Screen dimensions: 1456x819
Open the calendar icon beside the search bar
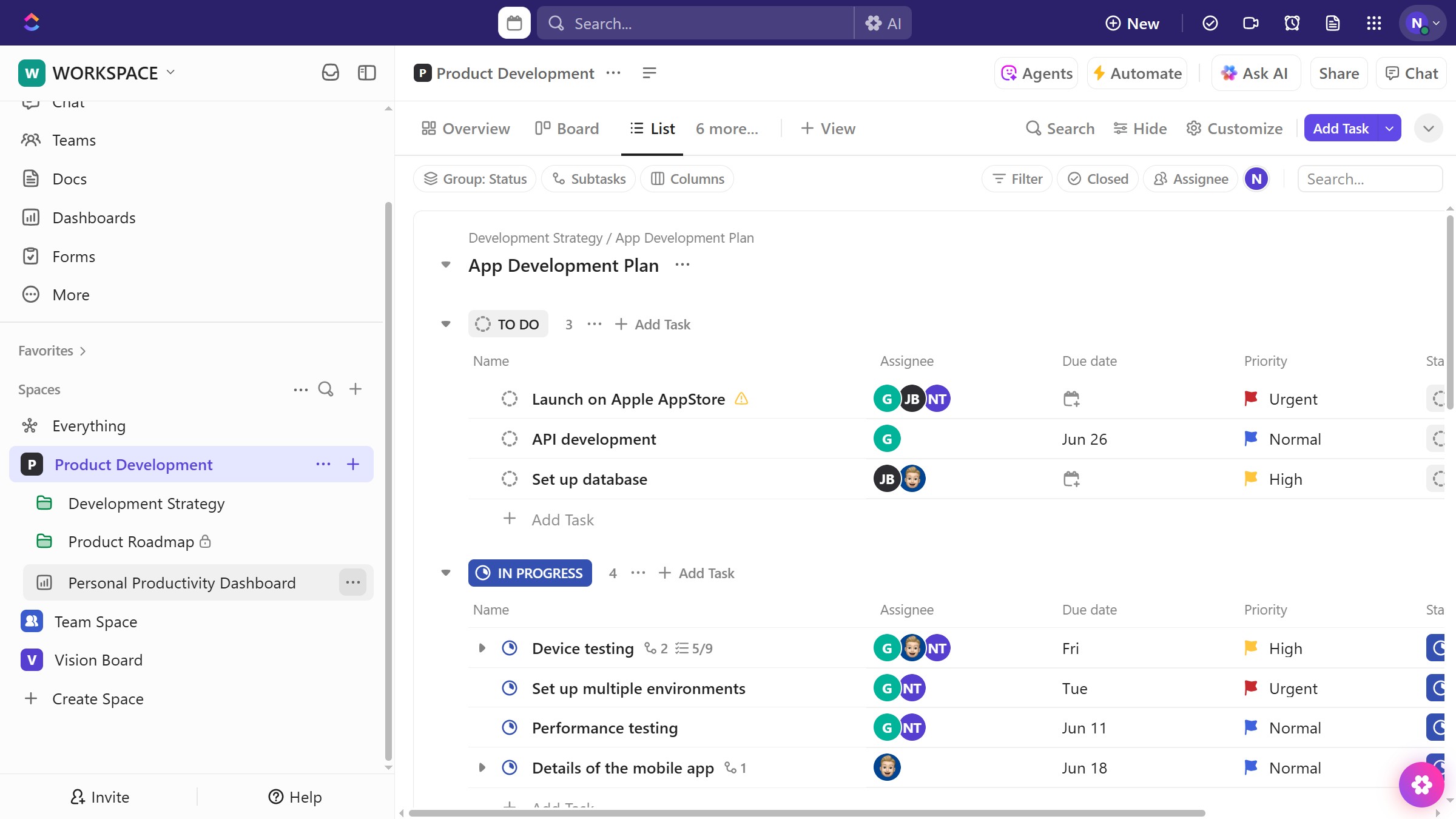(513, 22)
